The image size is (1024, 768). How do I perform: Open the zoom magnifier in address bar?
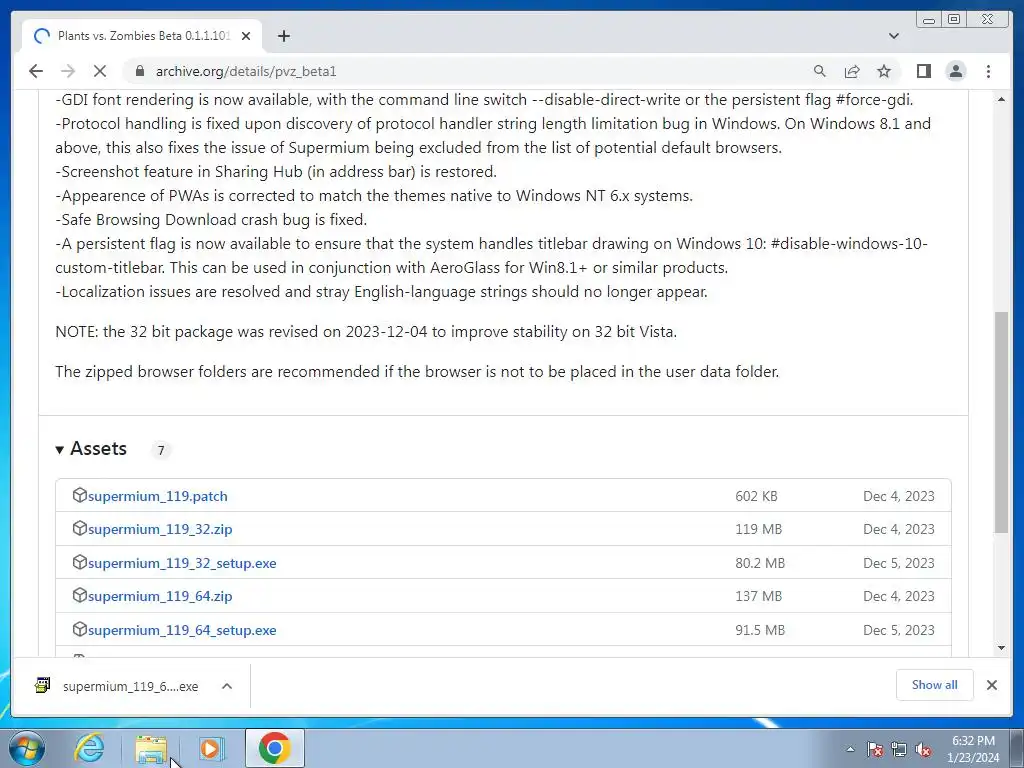(819, 71)
